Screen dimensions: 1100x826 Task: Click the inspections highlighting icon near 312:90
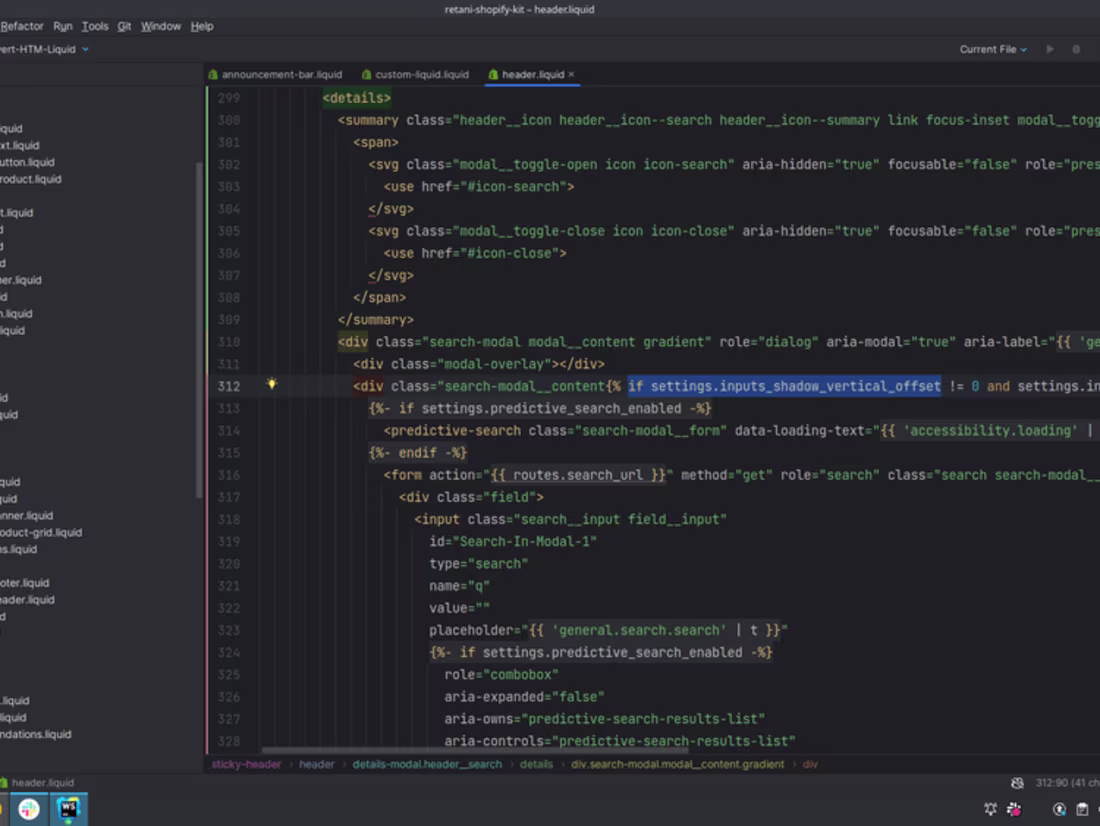tap(1017, 784)
